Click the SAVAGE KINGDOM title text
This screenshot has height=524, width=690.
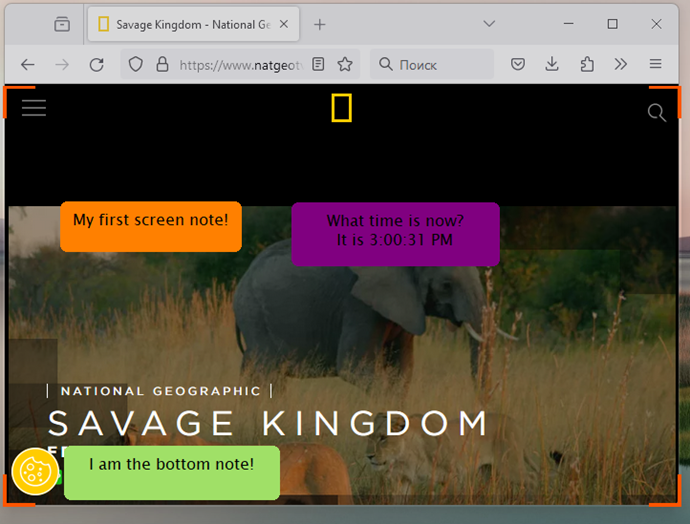click(268, 423)
